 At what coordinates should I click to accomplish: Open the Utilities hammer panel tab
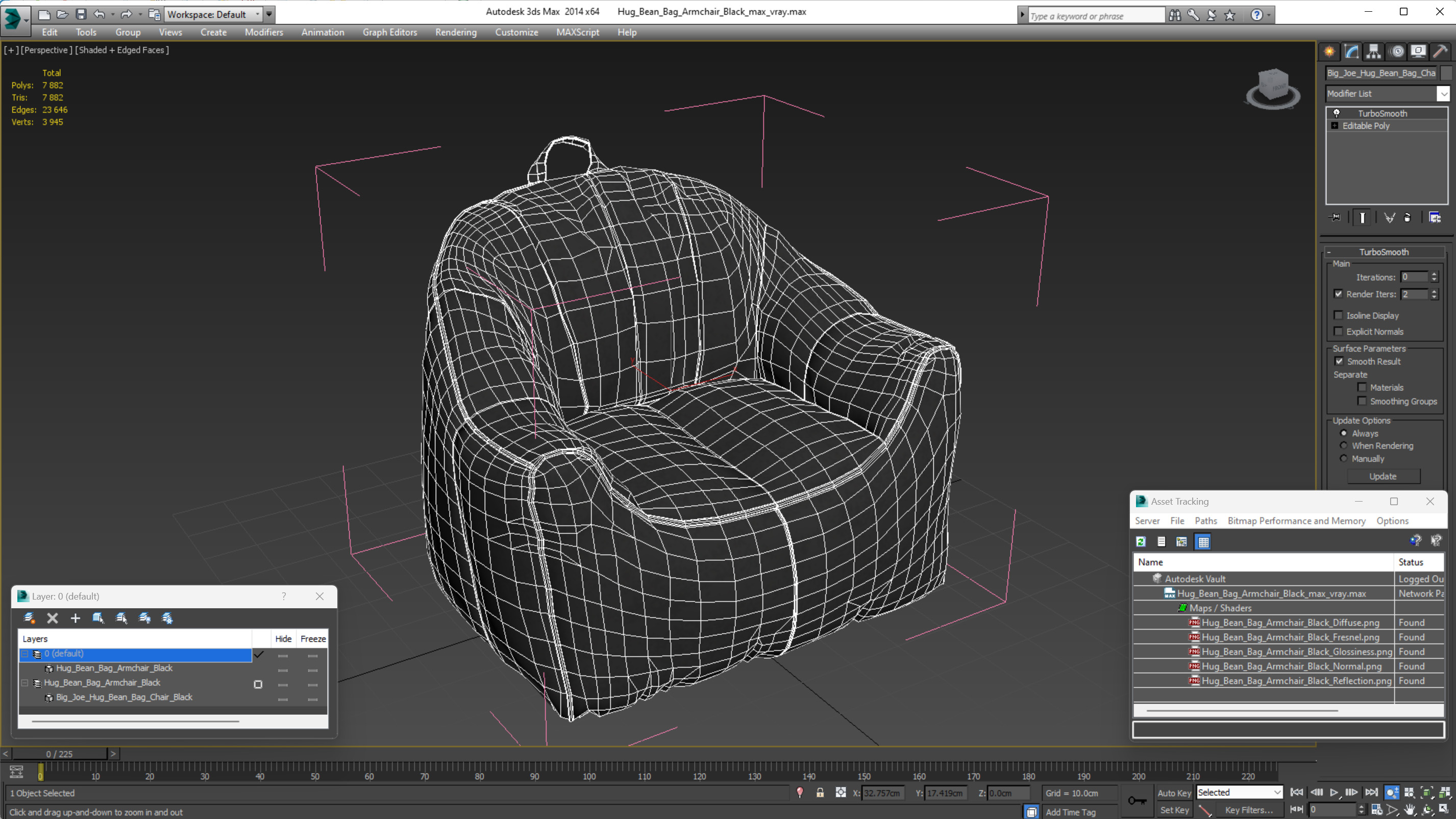tap(1440, 52)
